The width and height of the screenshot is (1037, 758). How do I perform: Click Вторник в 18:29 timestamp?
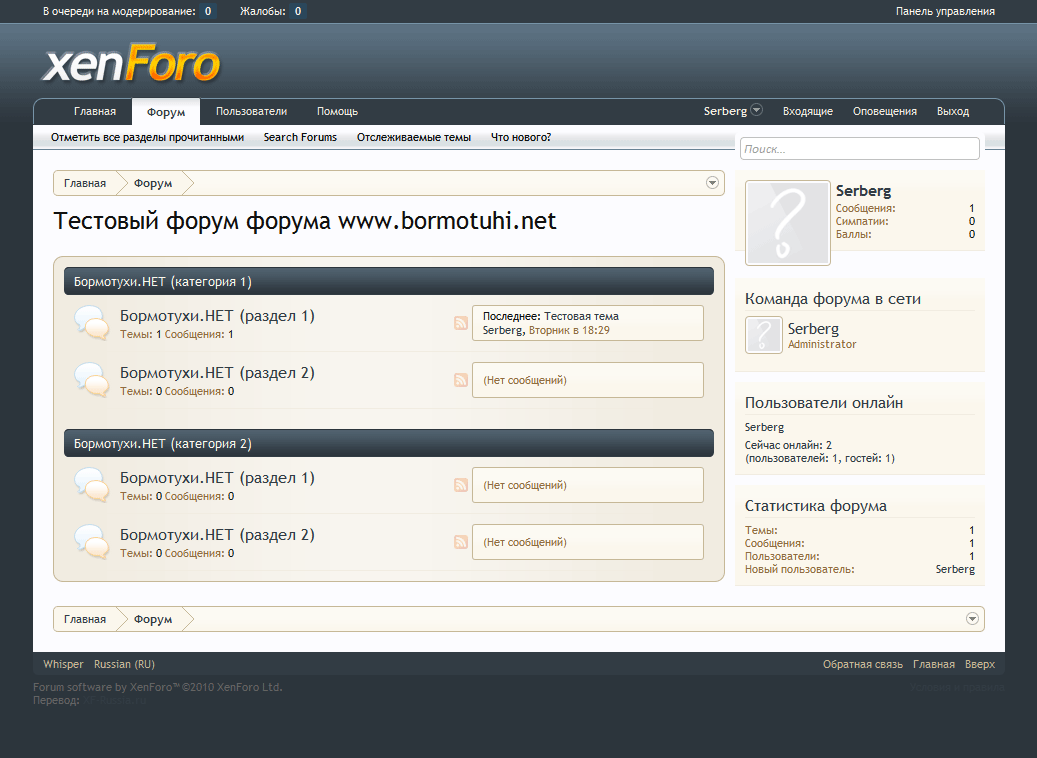[x=569, y=330]
